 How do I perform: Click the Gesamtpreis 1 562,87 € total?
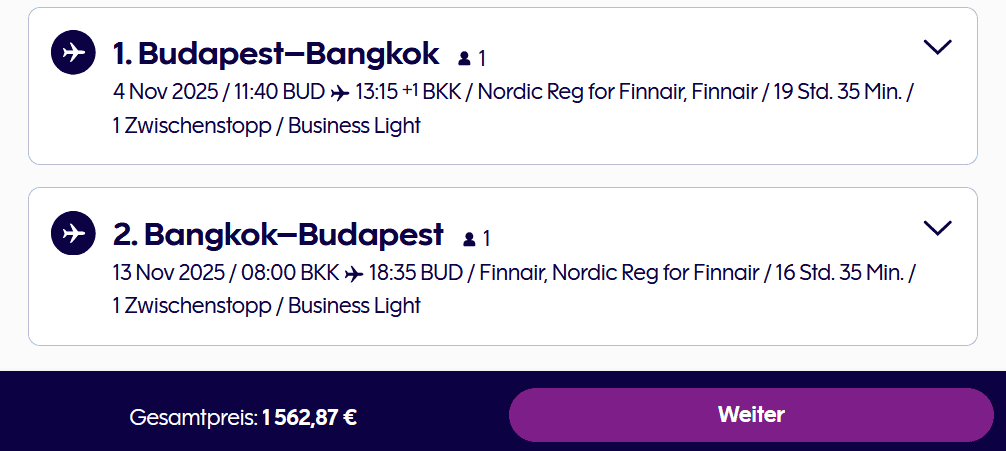point(243,417)
